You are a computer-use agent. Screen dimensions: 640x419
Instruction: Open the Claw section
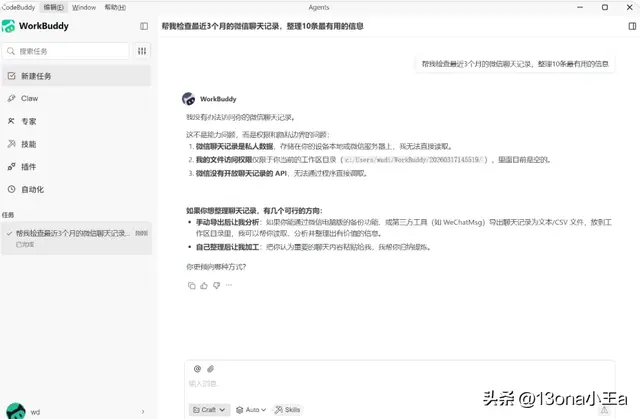(76, 98)
